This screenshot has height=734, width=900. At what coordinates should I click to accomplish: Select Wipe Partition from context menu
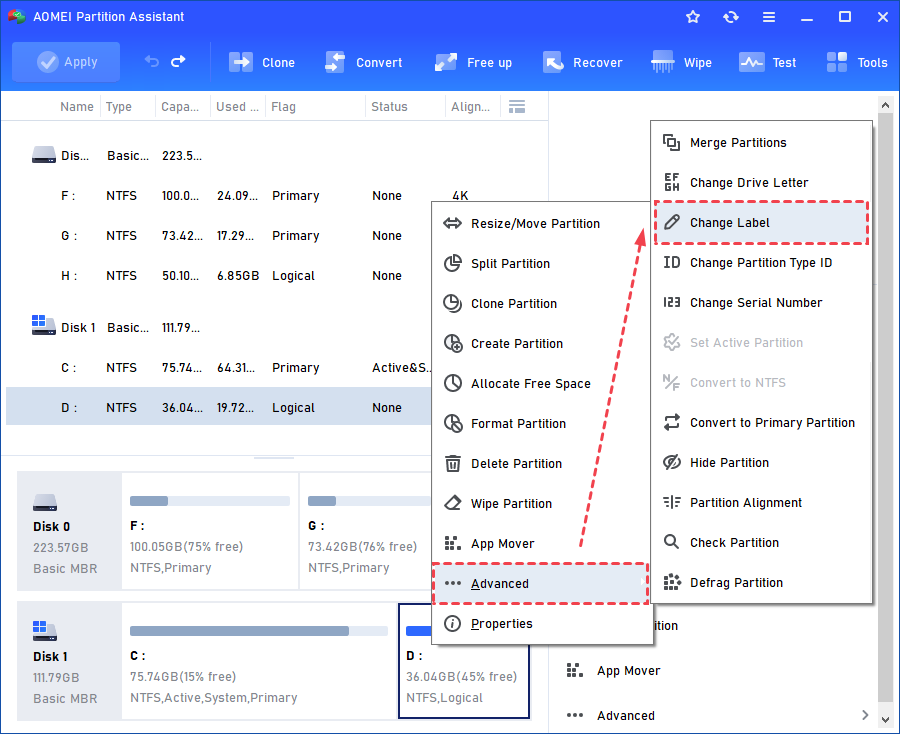[540, 504]
